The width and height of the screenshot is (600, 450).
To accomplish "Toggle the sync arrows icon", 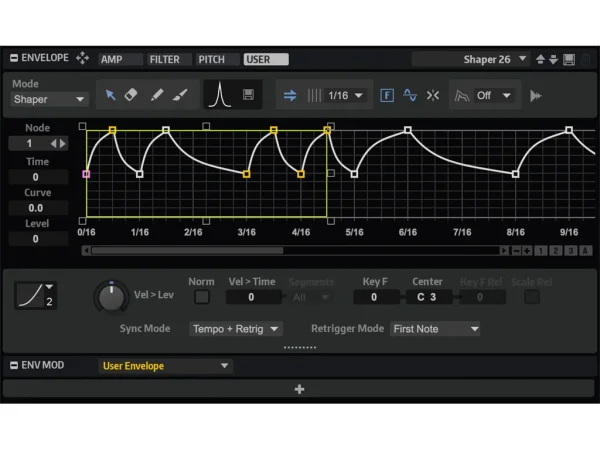I will pos(291,95).
